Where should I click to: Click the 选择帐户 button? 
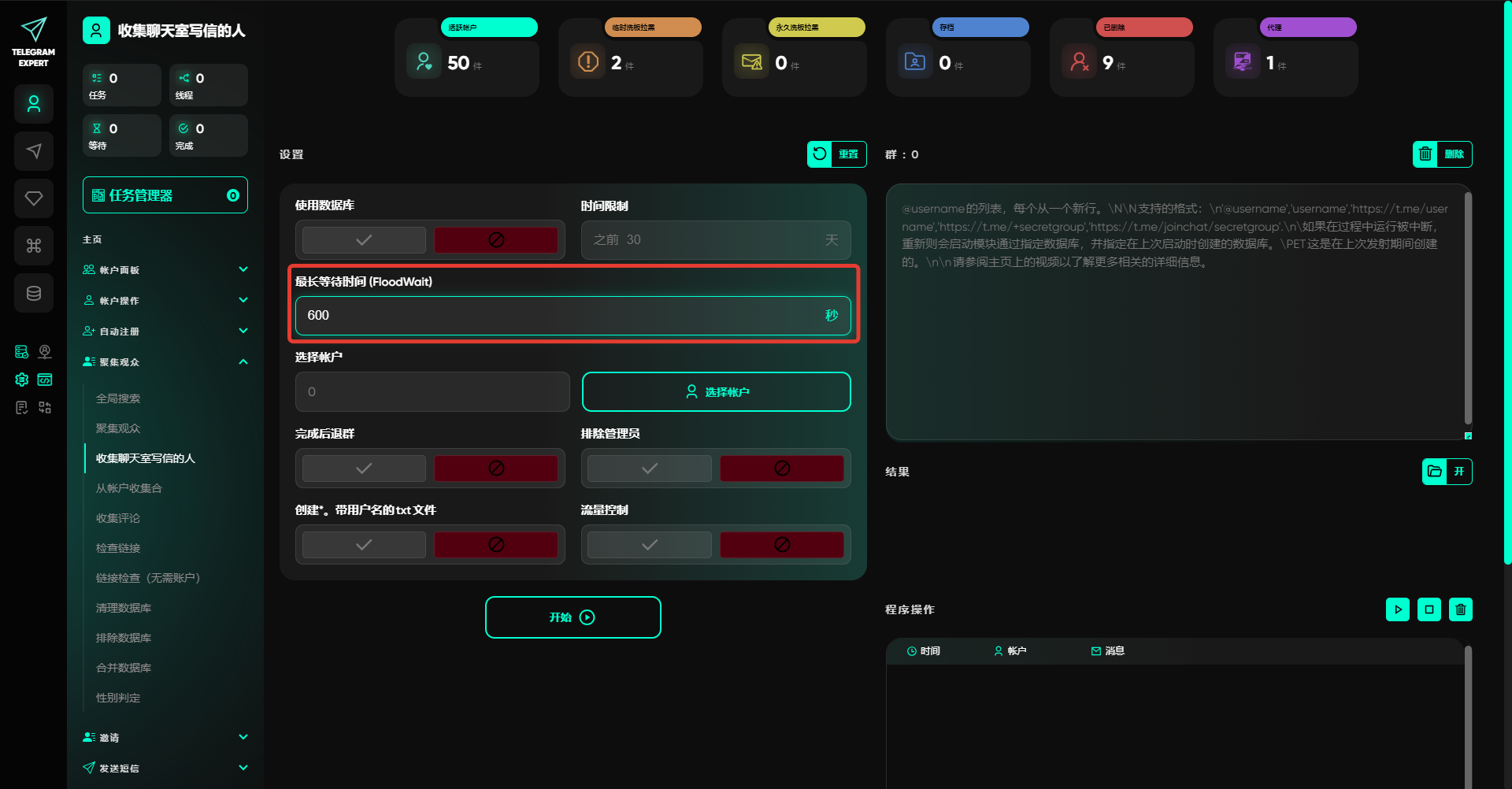pyautogui.click(x=716, y=392)
